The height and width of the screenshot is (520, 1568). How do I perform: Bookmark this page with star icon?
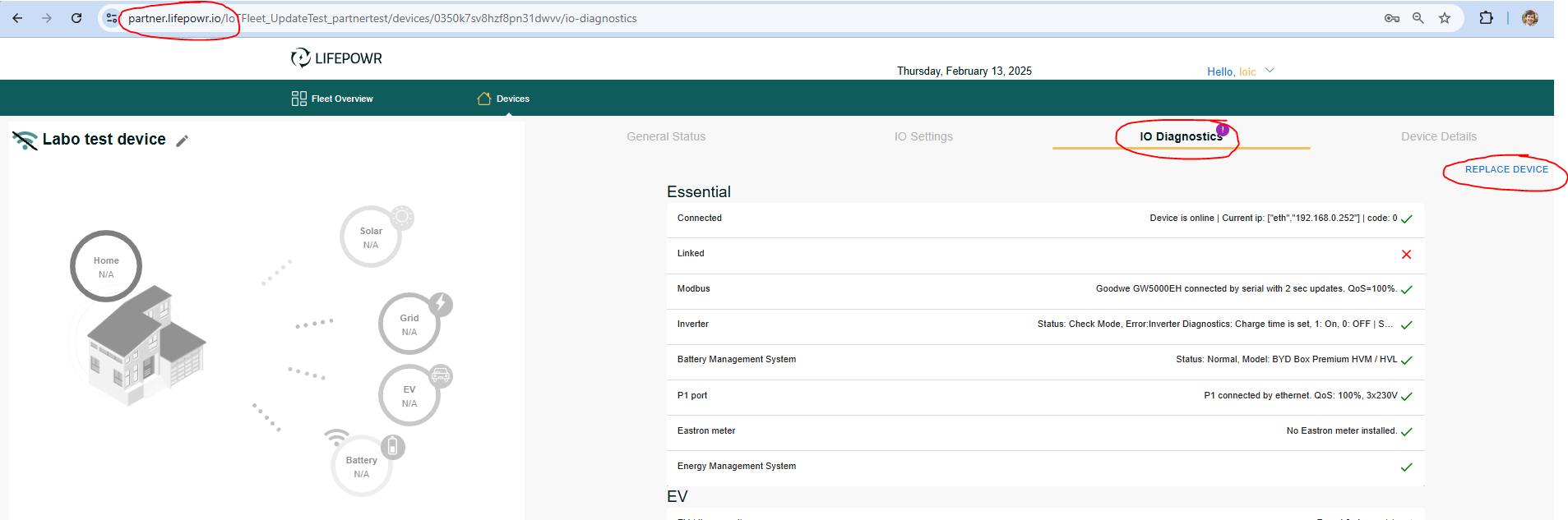click(x=1445, y=18)
